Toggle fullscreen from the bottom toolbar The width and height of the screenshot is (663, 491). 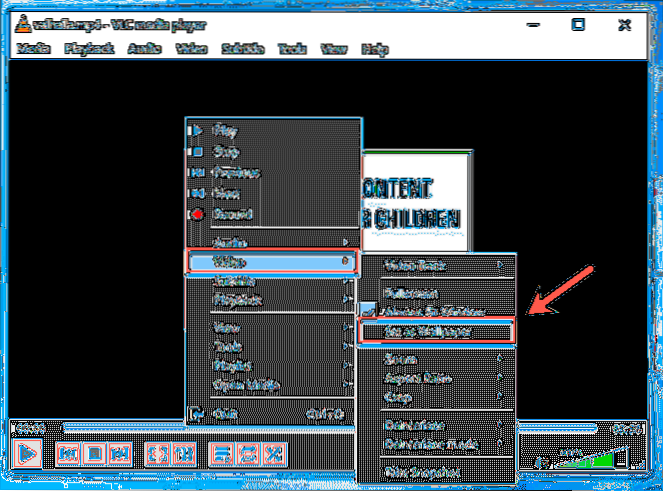(156, 453)
